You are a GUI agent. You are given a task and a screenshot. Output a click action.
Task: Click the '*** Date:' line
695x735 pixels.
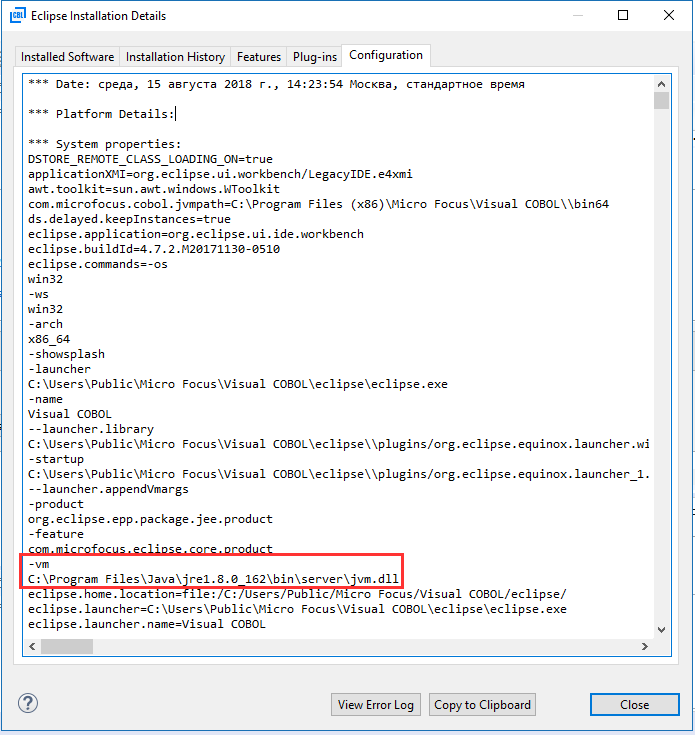point(276,84)
